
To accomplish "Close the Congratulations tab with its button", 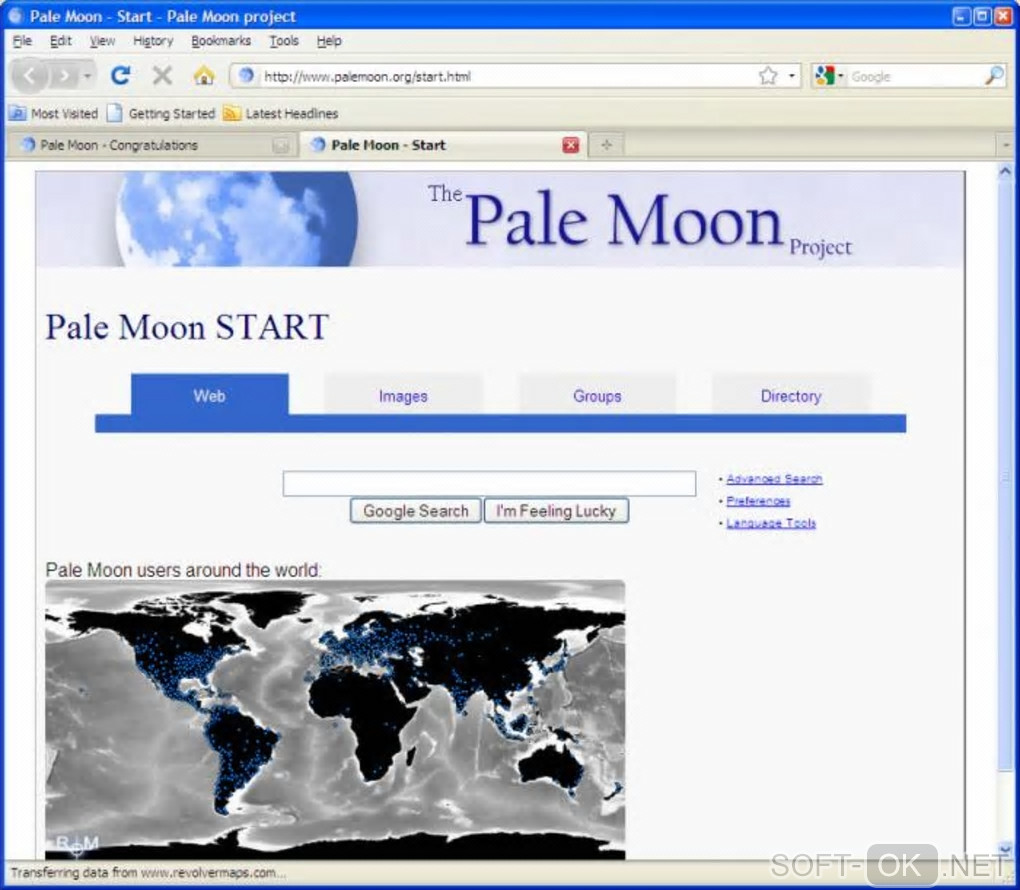I will click(281, 146).
